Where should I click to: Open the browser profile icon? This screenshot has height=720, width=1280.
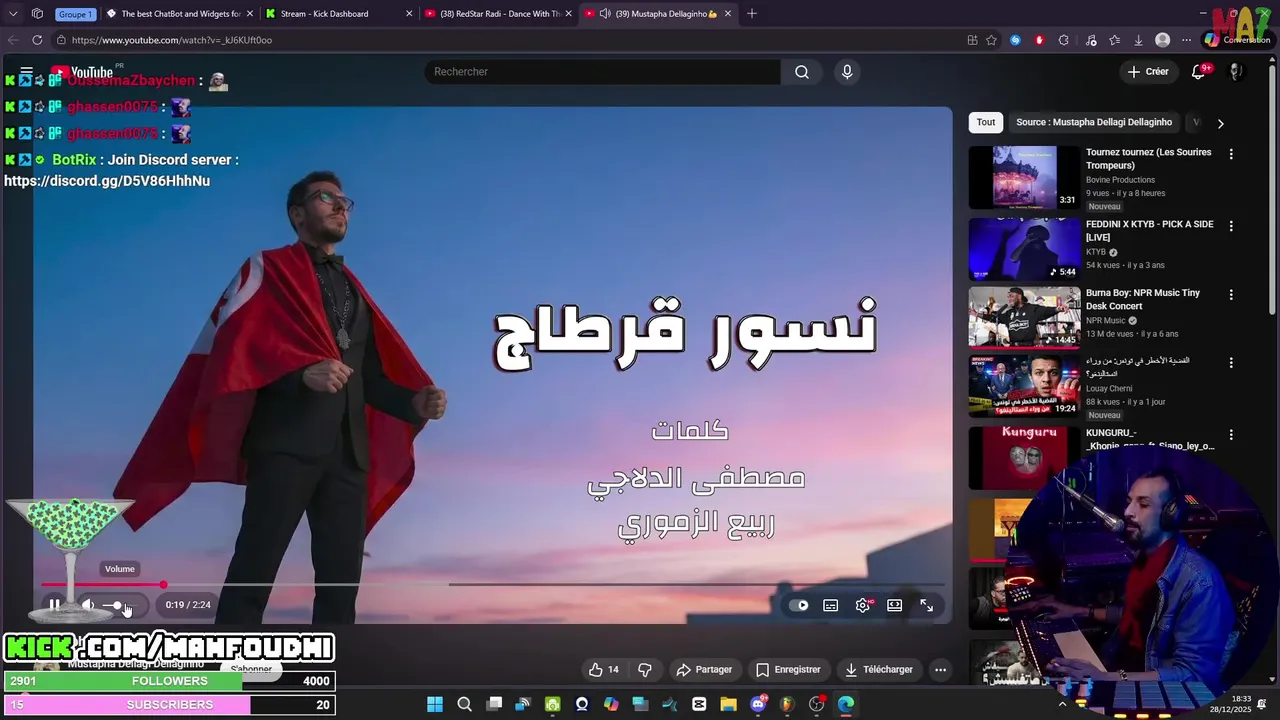[1162, 40]
